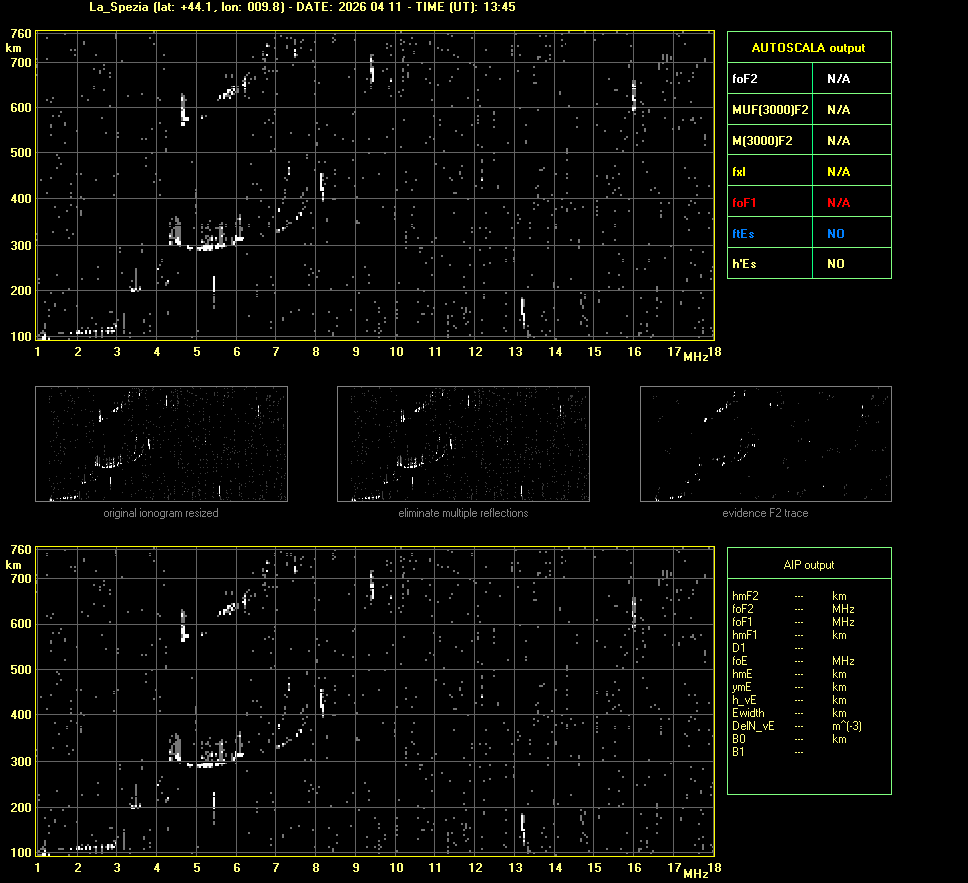The image size is (968, 883).
Task: Click the MHz axis label of upper ionogram
Action: click(x=695, y=357)
